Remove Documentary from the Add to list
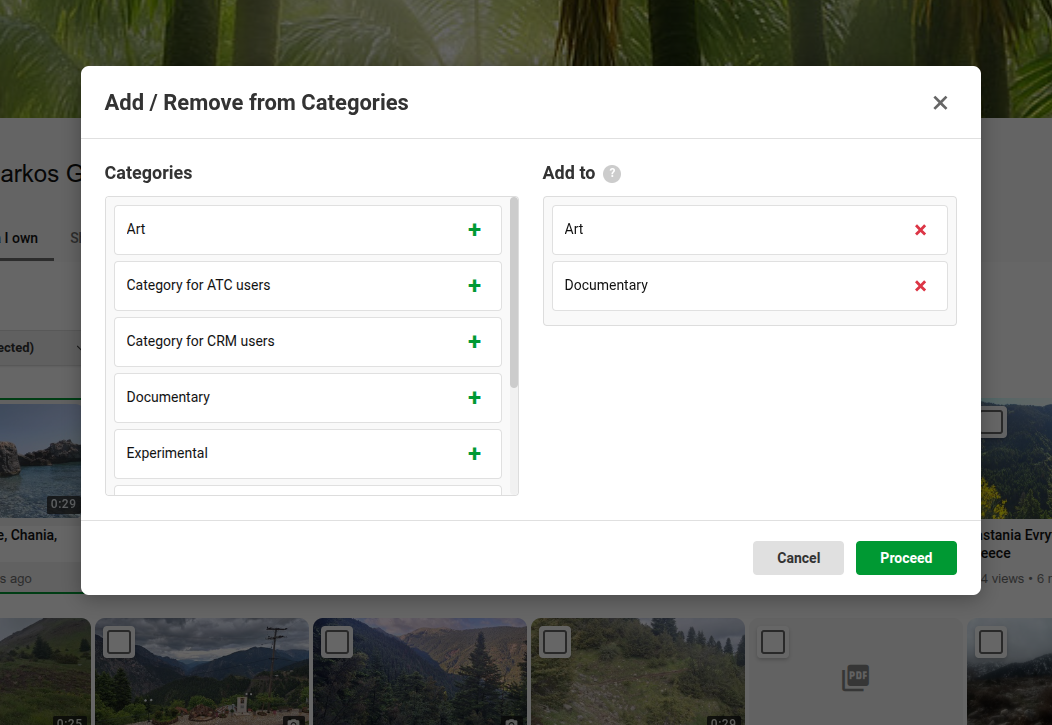This screenshot has height=725, width=1052. (920, 286)
